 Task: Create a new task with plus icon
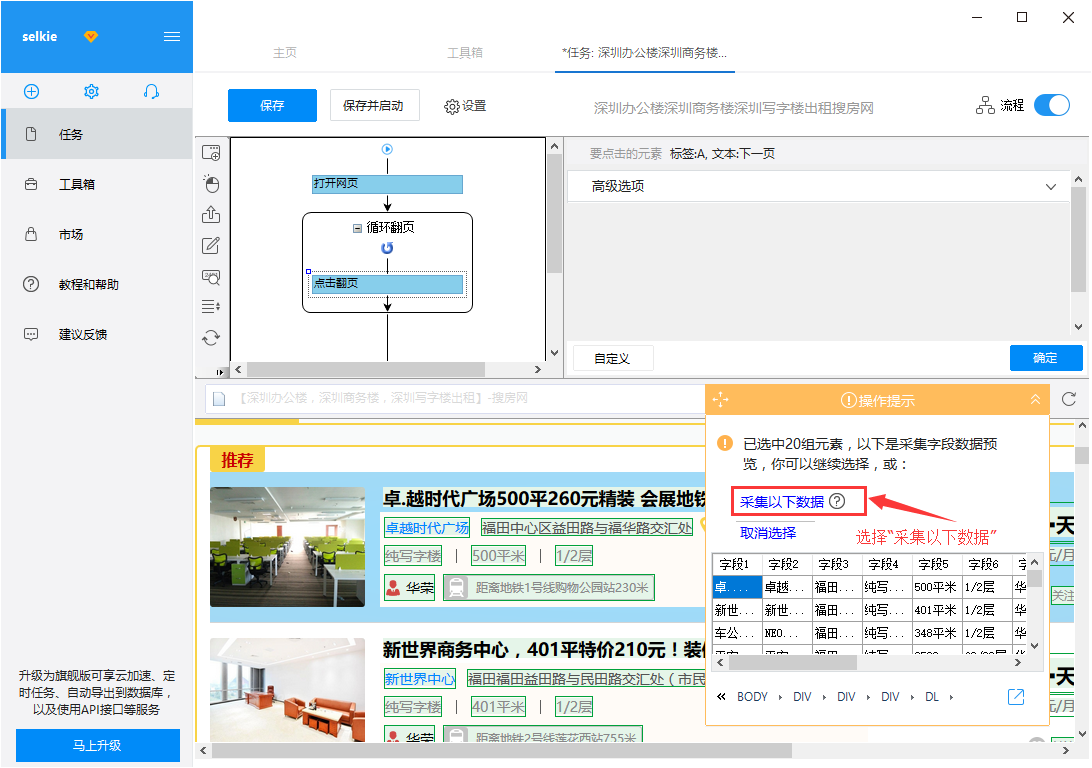coord(31,91)
